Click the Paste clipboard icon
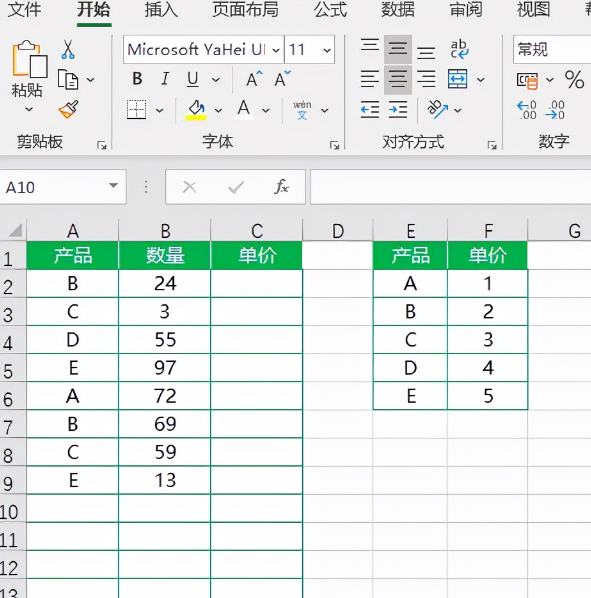The width and height of the screenshot is (591, 598). pos(29,59)
